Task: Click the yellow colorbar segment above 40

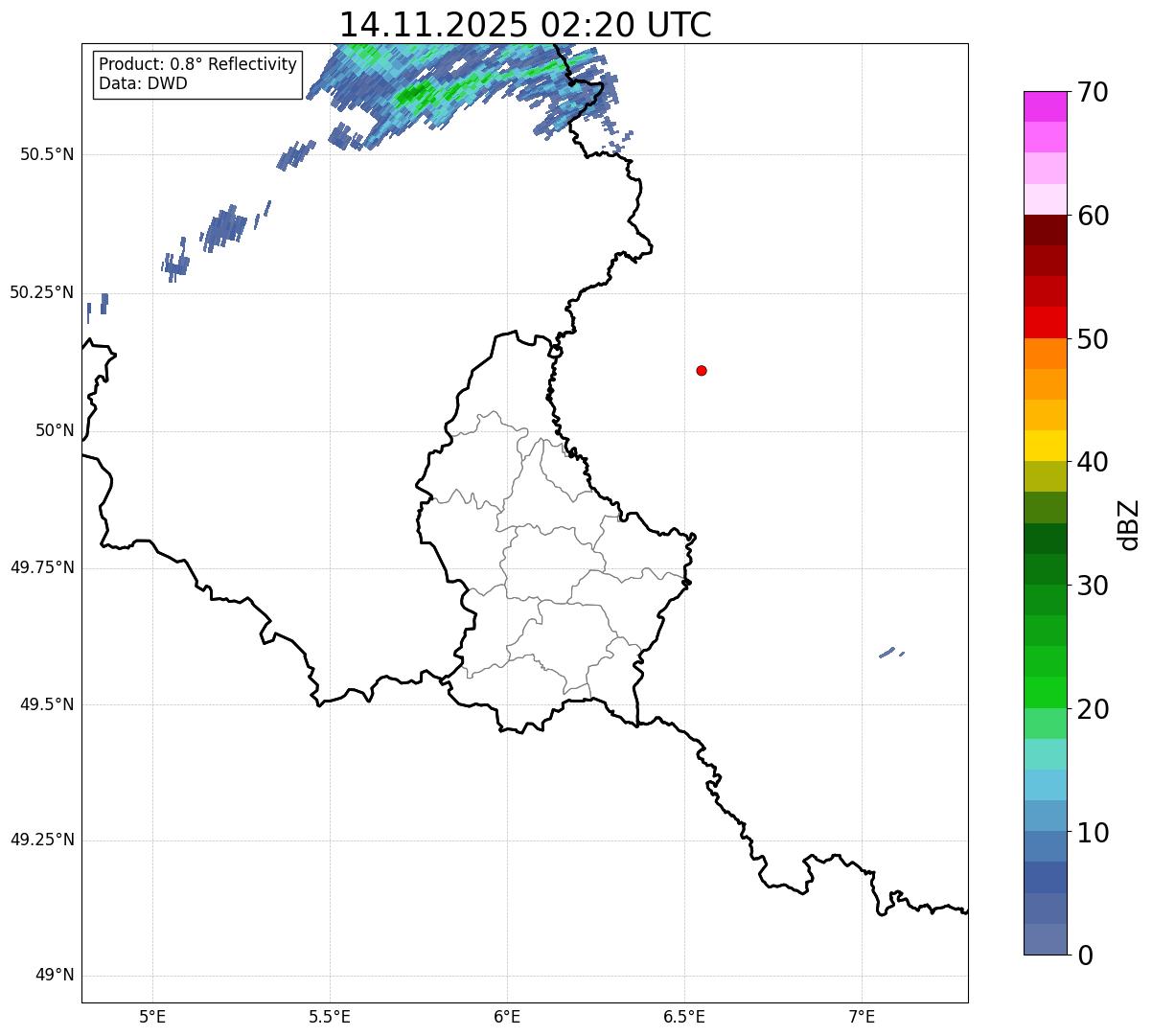Action: point(1045,446)
